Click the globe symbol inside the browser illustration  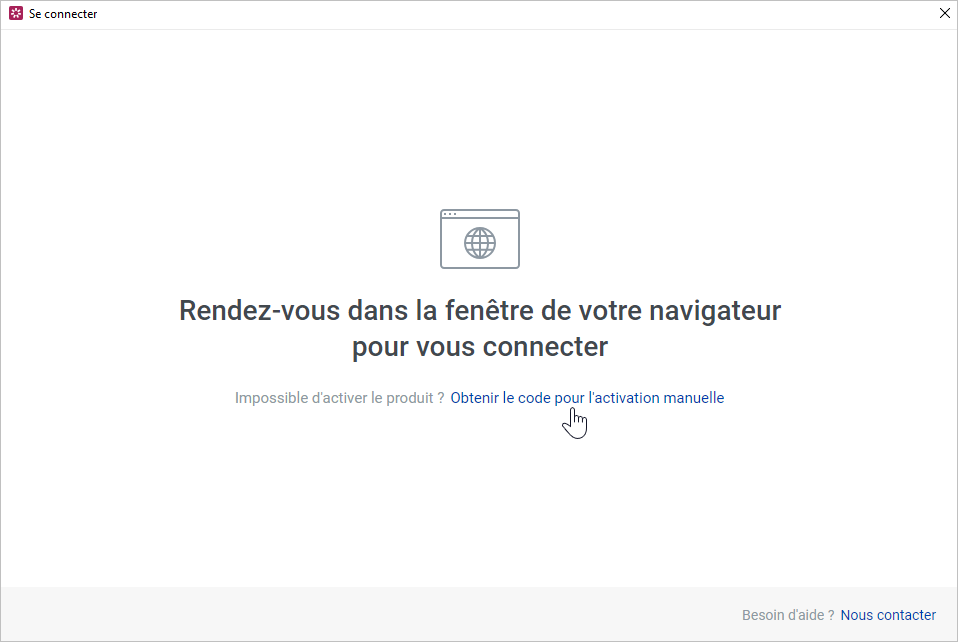pos(480,243)
